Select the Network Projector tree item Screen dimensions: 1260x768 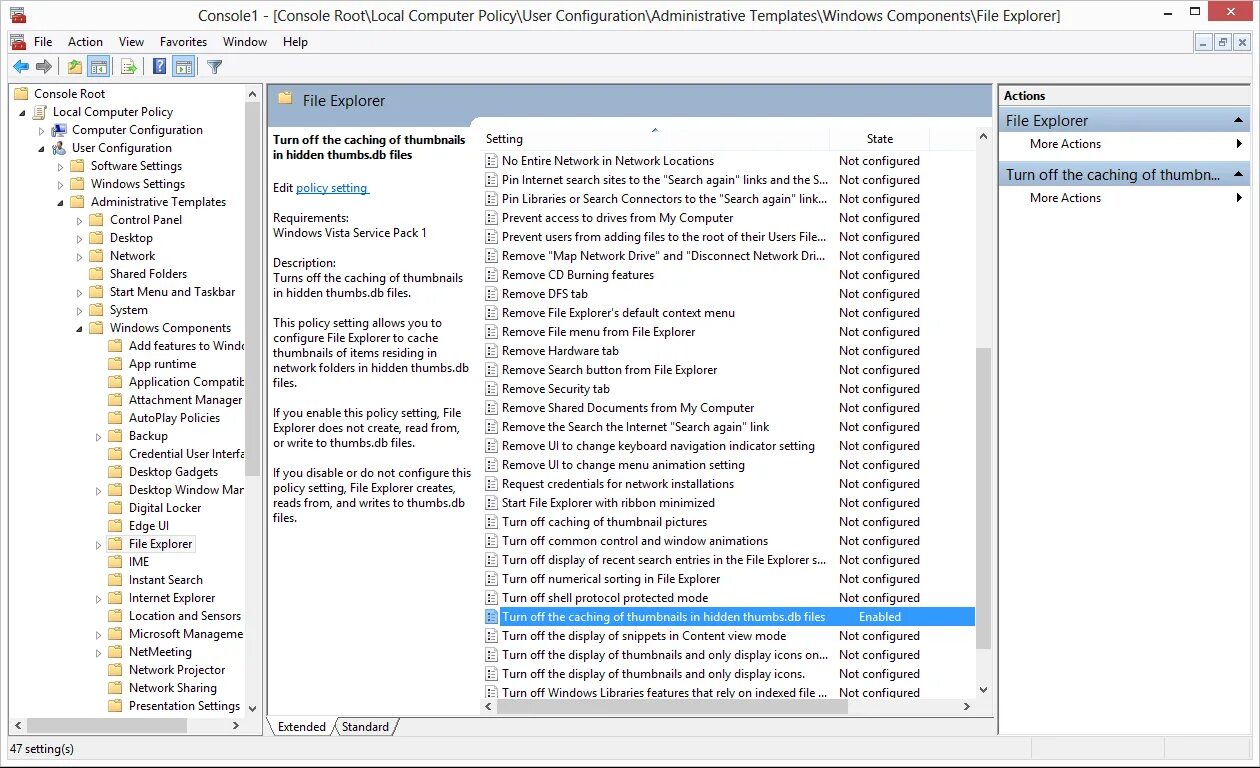[x=177, y=670]
